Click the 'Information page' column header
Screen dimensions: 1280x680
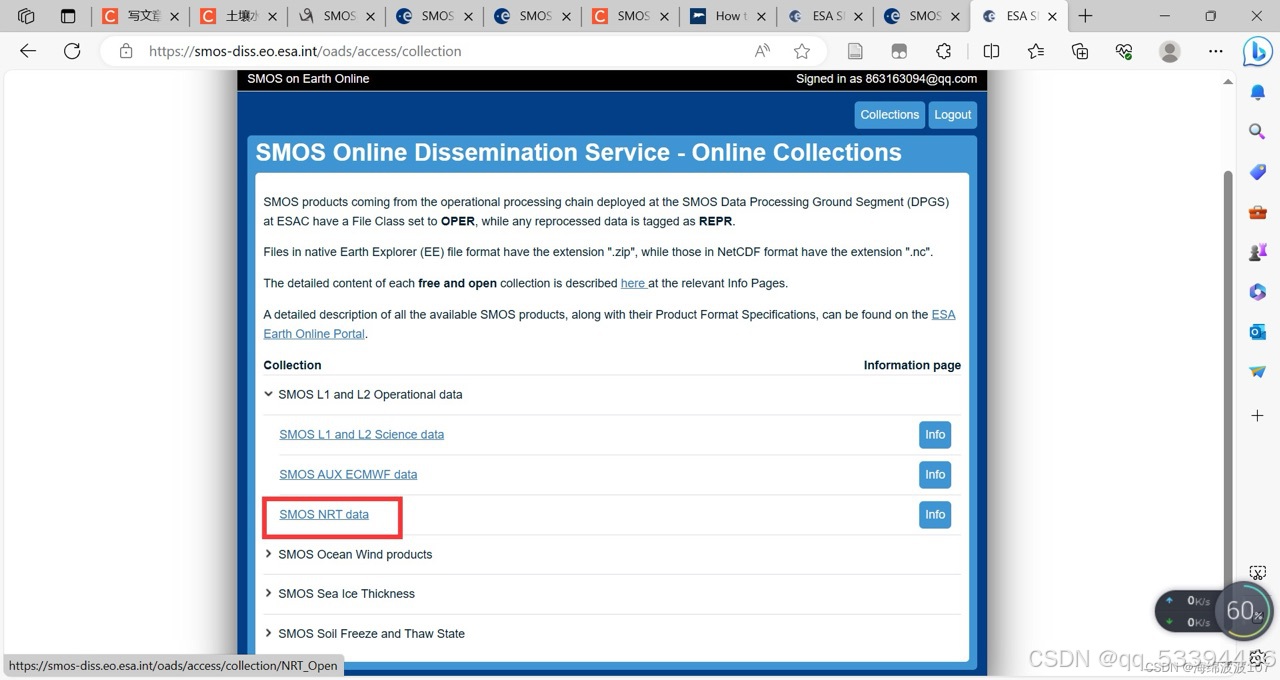click(x=912, y=365)
